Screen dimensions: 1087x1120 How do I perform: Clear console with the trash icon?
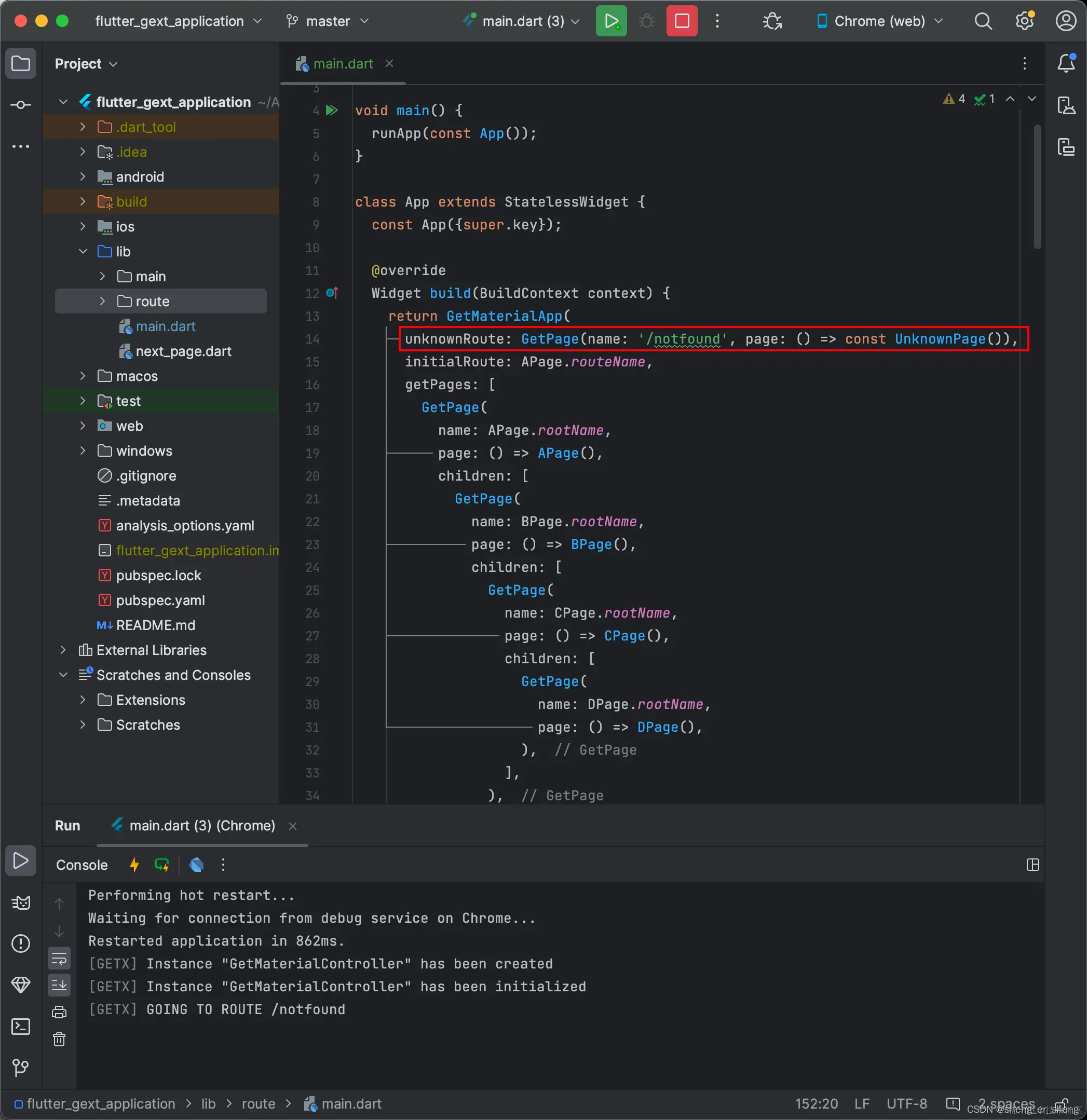59,1039
